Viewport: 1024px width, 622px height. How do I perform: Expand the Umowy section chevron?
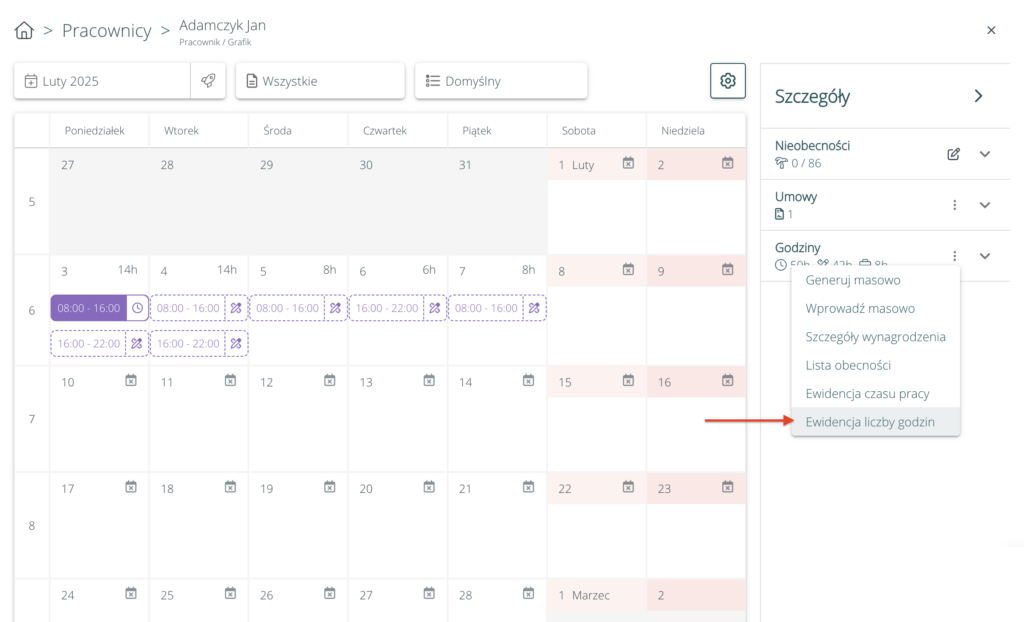pos(984,205)
